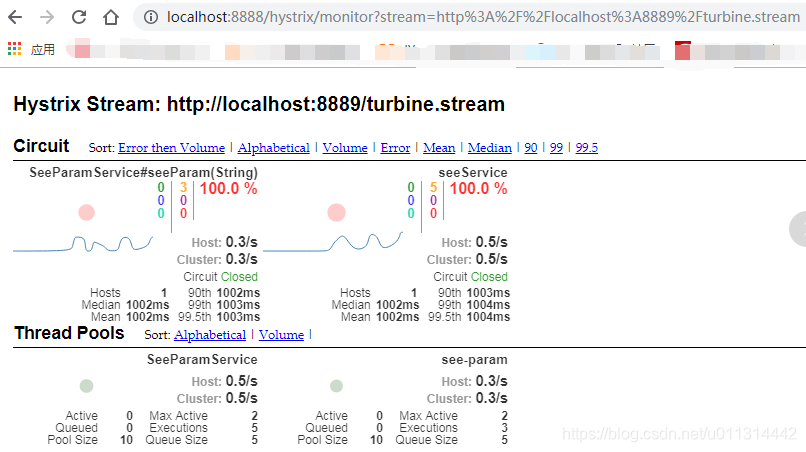The height and width of the screenshot is (452, 806).
Task: Click the orange timeout count 3 in SeeParamService#seeParam
Action: pyautogui.click(x=184, y=187)
